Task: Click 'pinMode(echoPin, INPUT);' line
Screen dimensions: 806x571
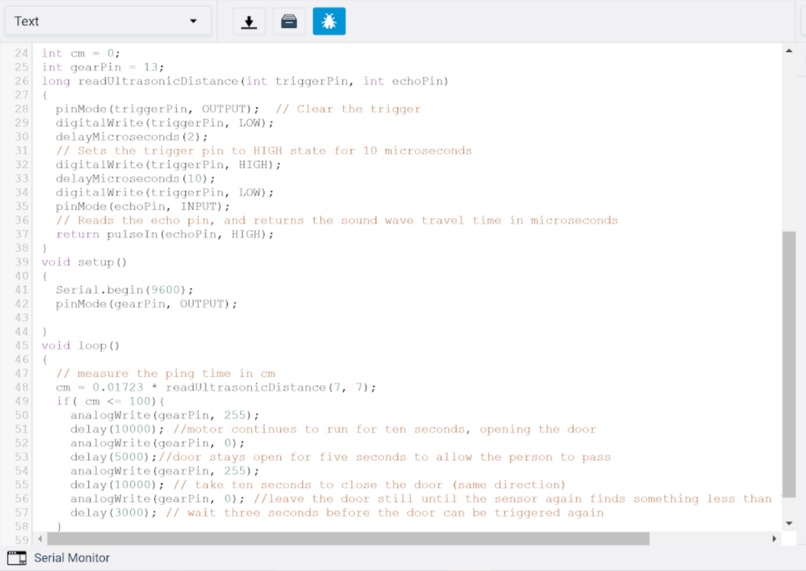Action: pos(142,206)
